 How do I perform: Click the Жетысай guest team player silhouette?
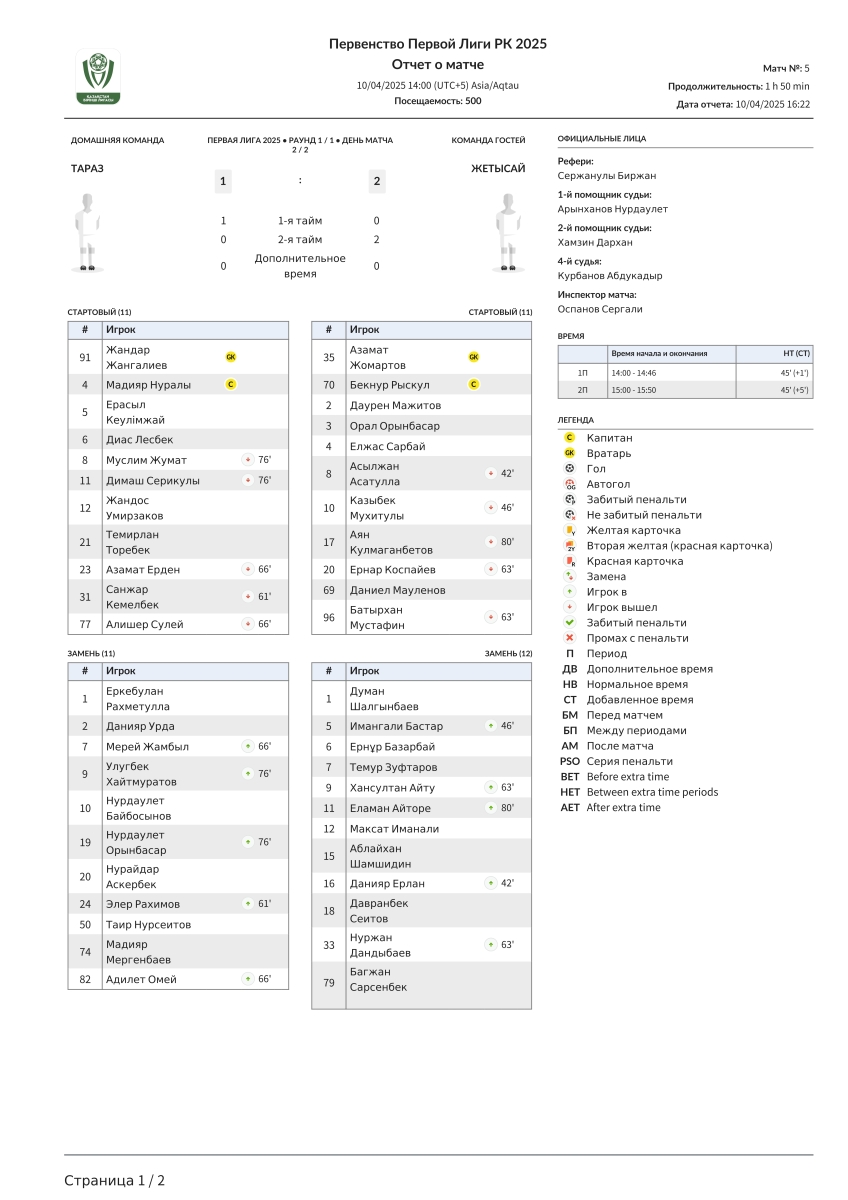[510, 231]
